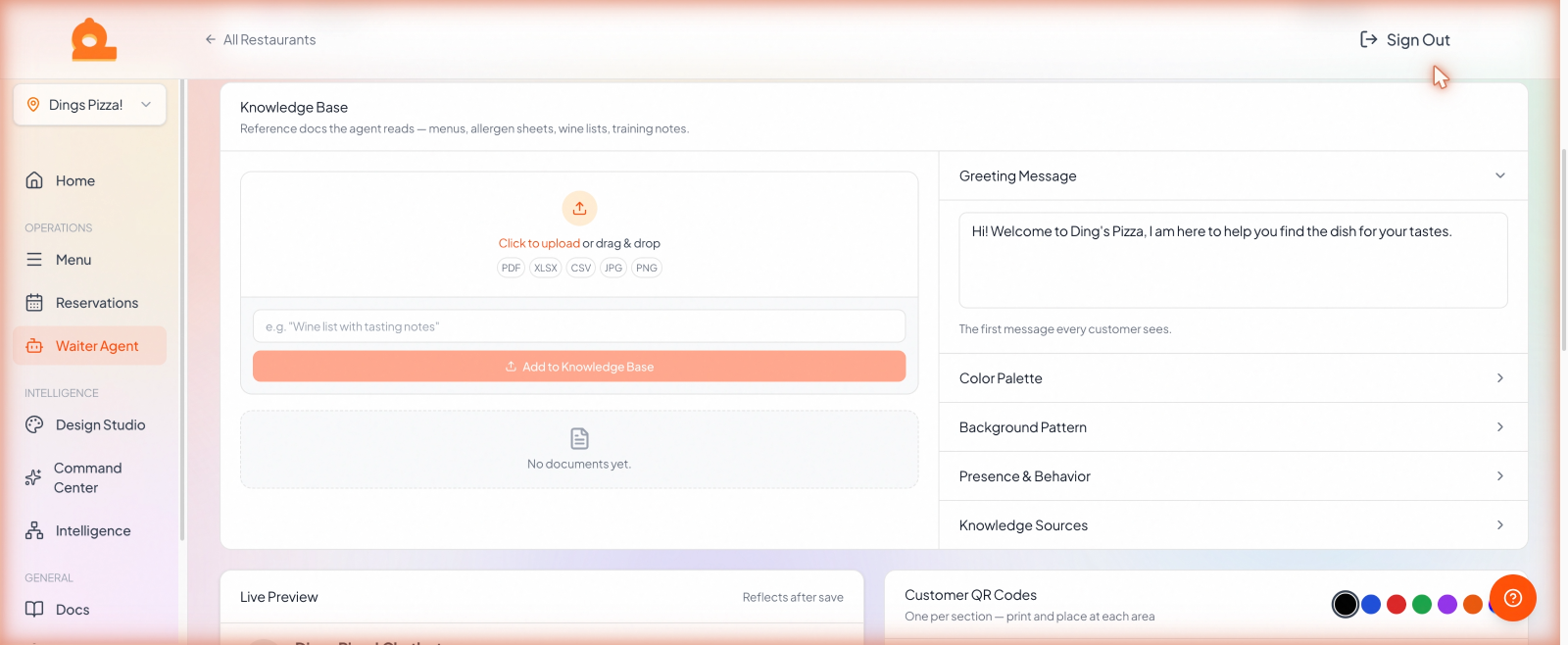
Task: Click the Live Preview heading
Action: 279,597
